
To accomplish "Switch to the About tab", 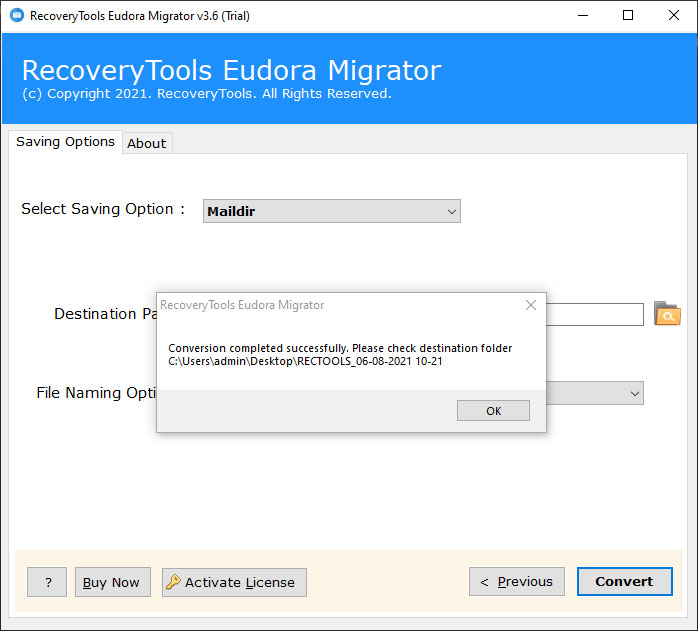I will point(146,143).
